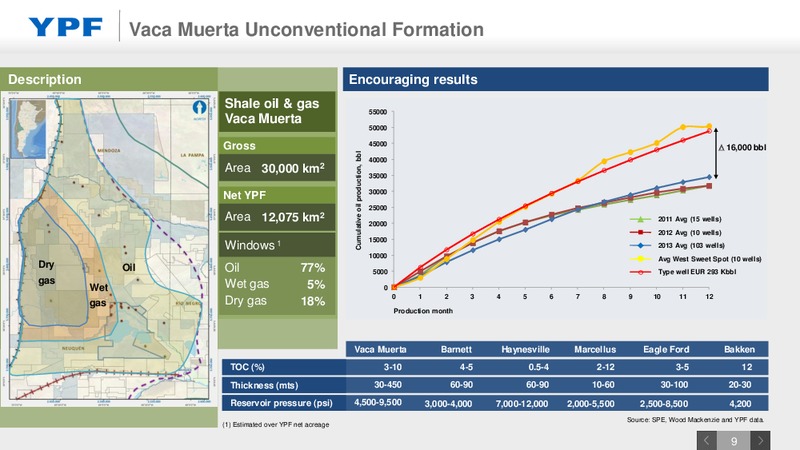This screenshot has width=800, height=450.
Task: Select the 'Thickness (mts)' row label
Action: (x=264, y=385)
